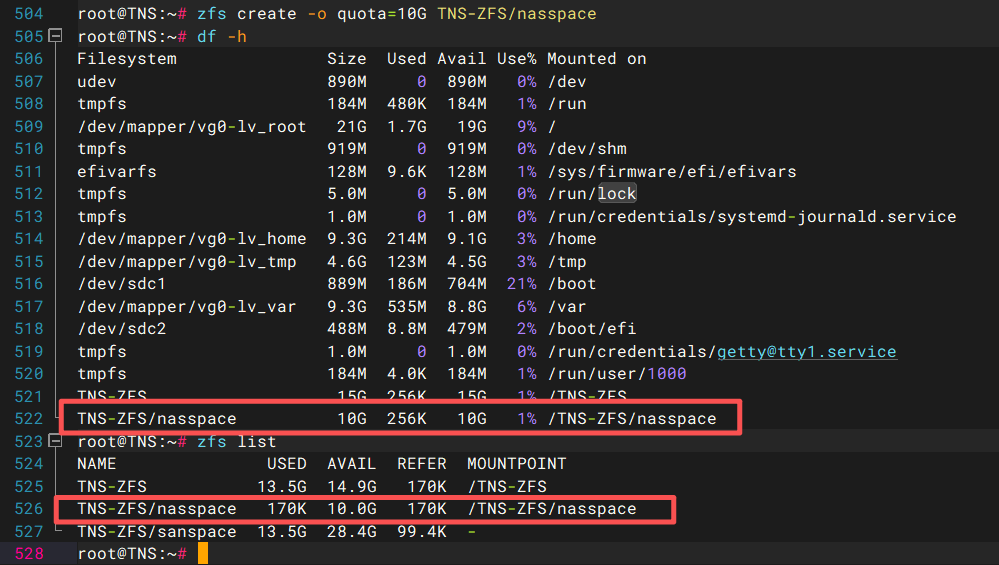Click line number 516 in the gutter
Image resolution: width=999 pixels, height=565 pixels.
[29, 283]
